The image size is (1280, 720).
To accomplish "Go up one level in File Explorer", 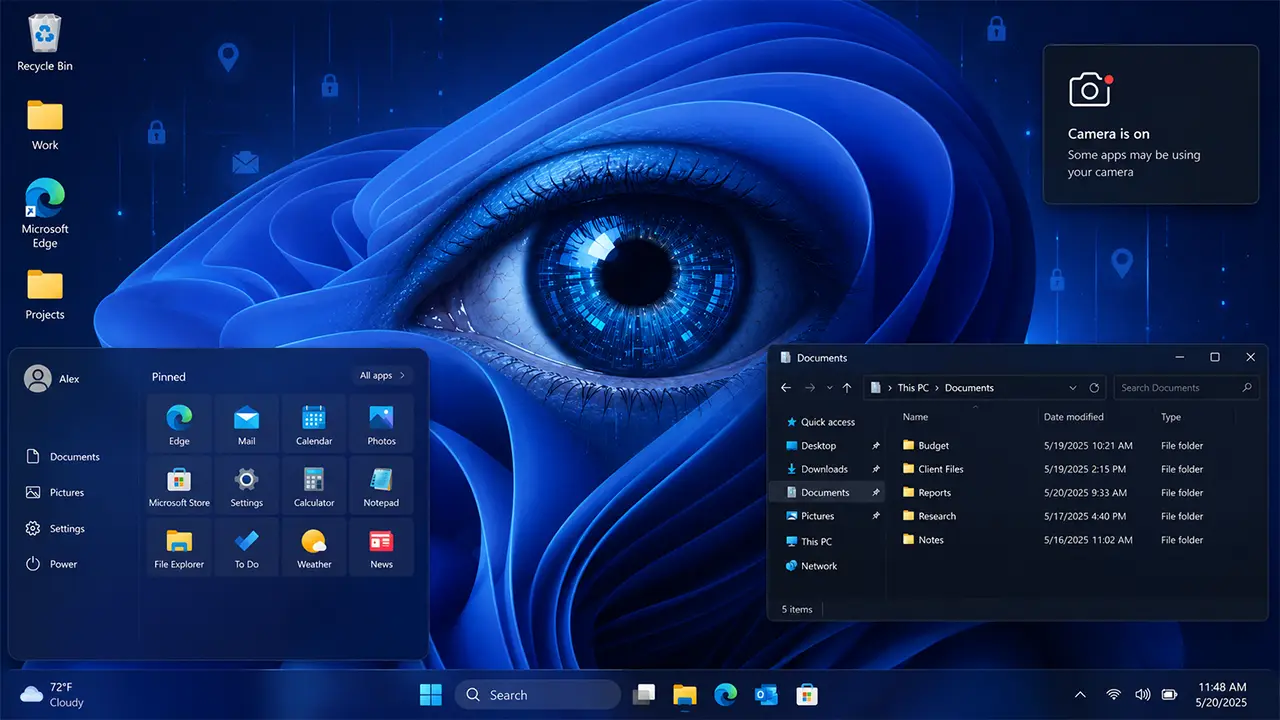I will (x=847, y=388).
